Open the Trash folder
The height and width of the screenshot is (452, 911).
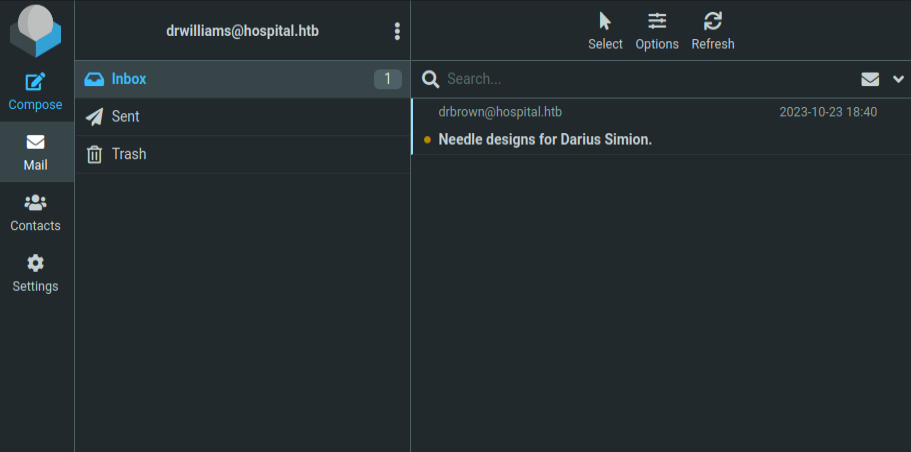[128, 154]
